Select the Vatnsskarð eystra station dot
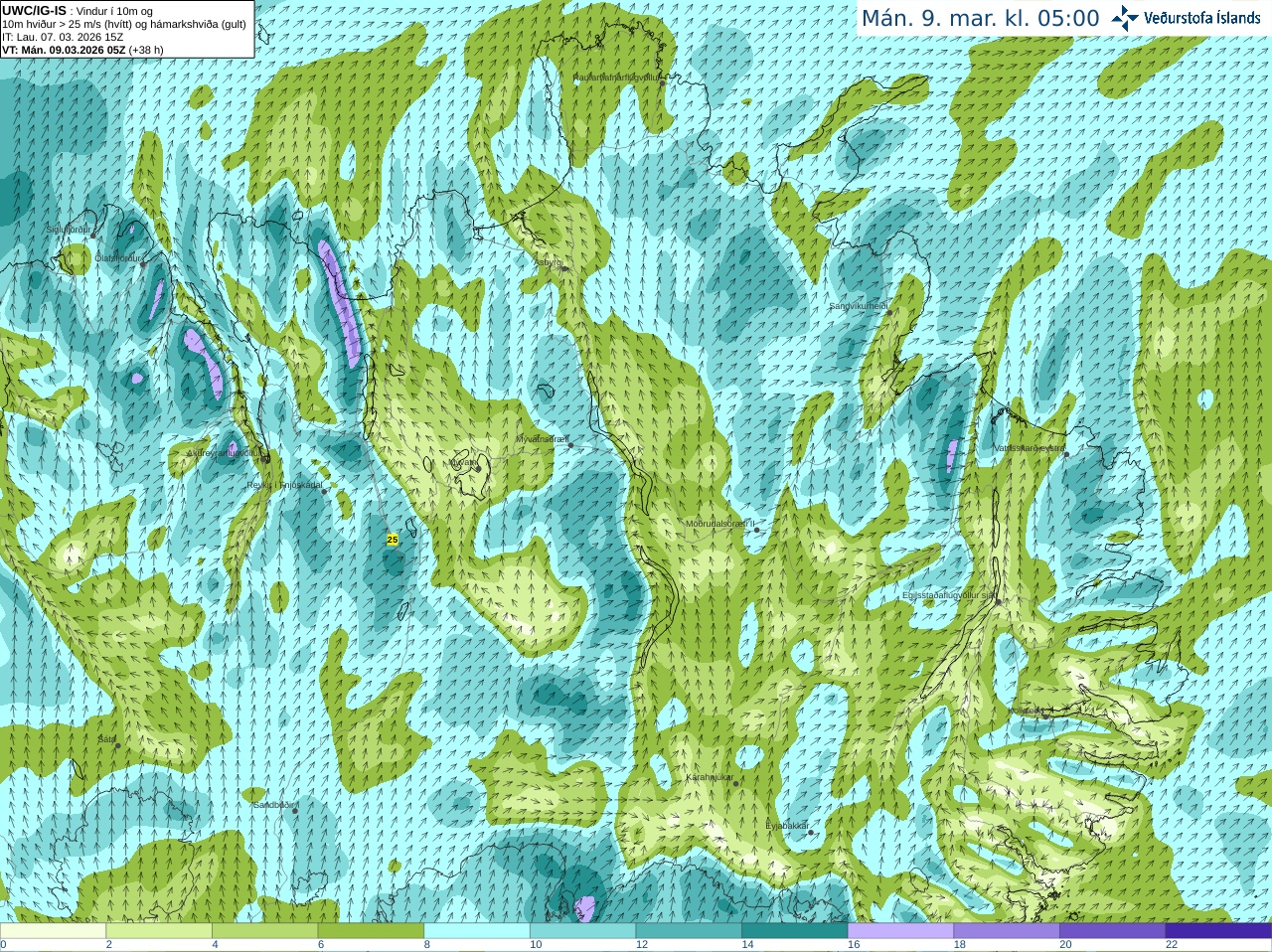The image size is (1272, 952). [x=1066, y=454]
